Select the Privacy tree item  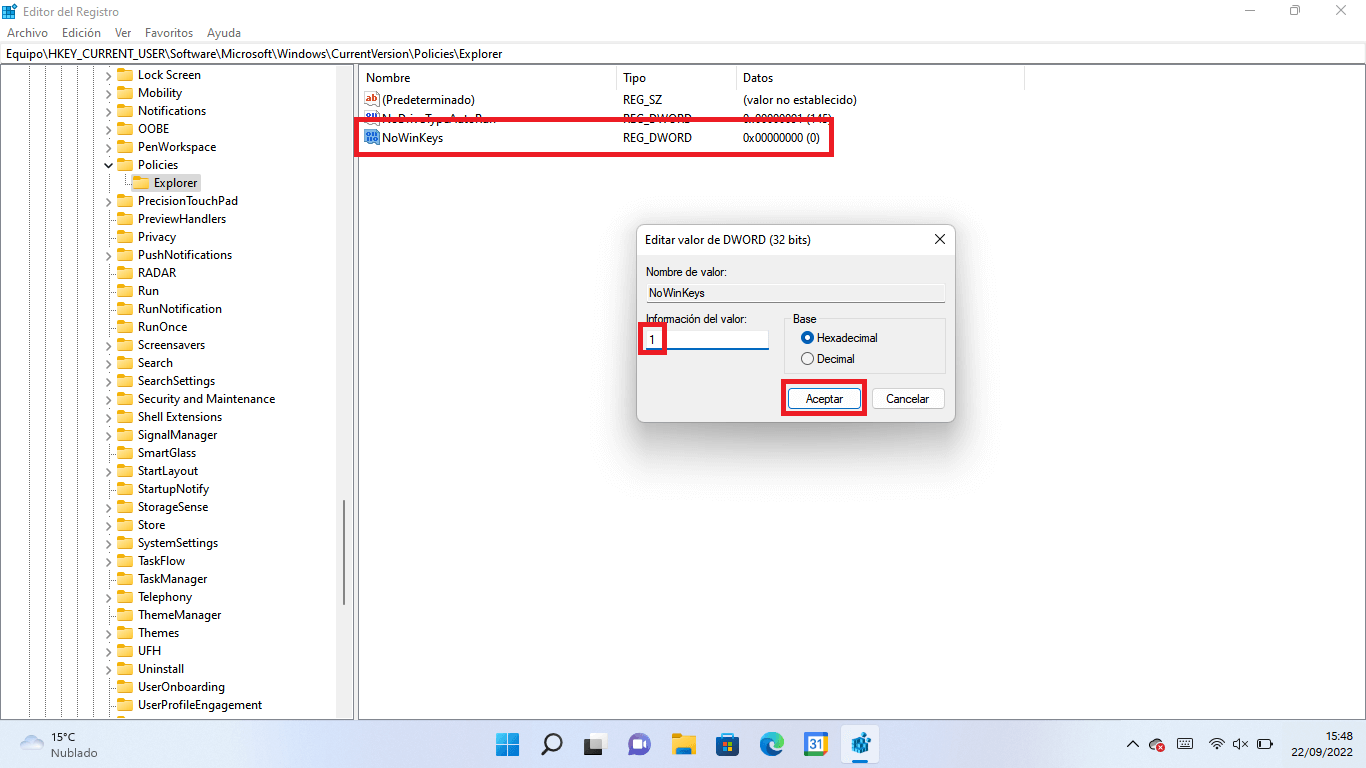coord(157,237)
